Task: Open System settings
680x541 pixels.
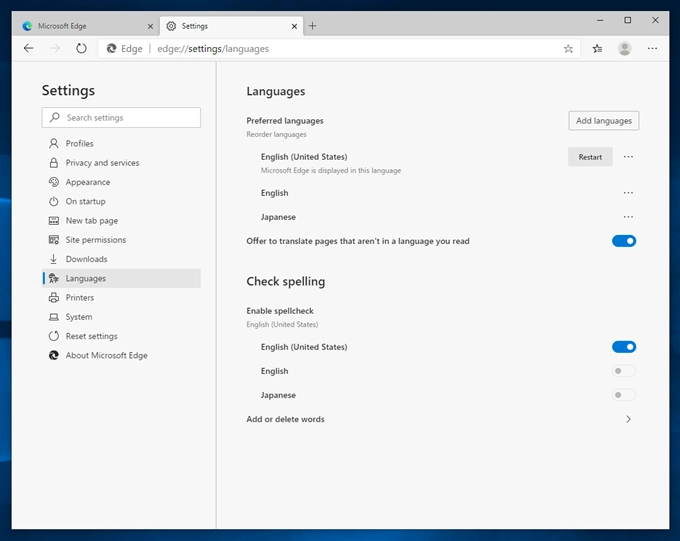Action: (121, 317)
